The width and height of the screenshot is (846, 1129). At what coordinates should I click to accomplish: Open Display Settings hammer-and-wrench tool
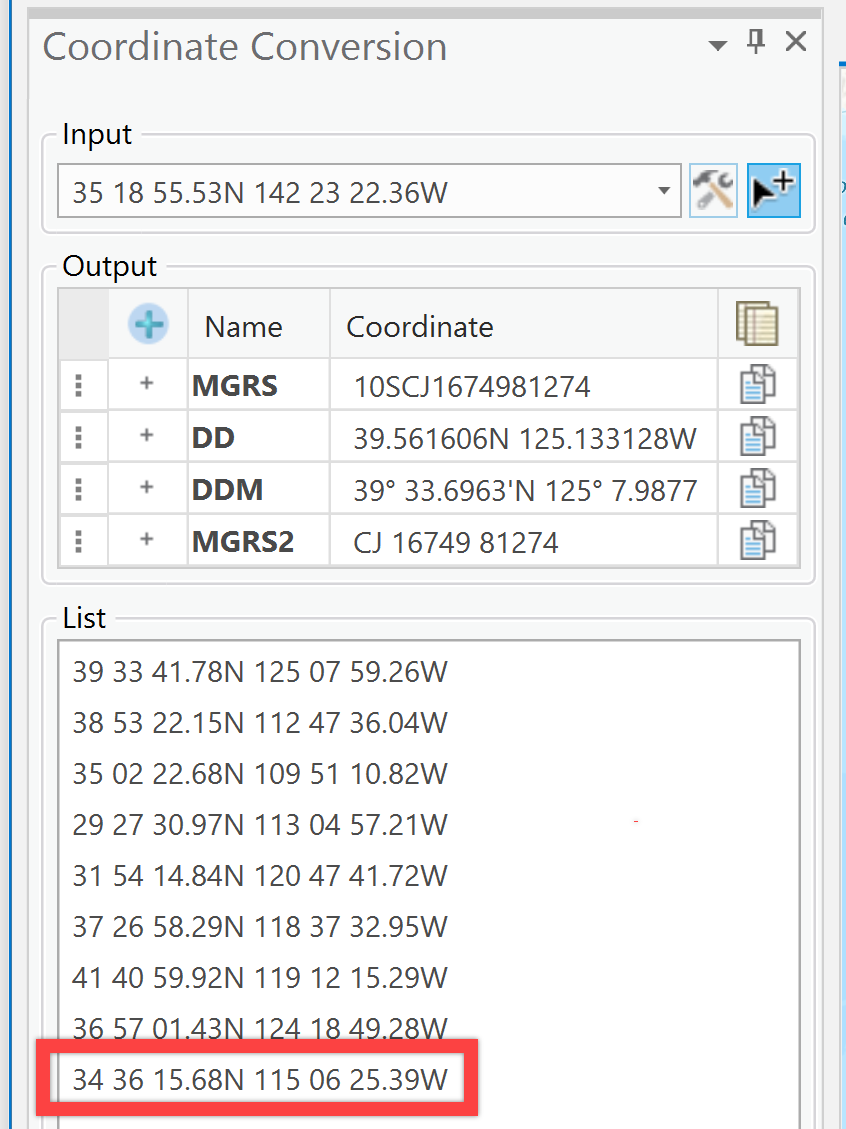point(713,191)
